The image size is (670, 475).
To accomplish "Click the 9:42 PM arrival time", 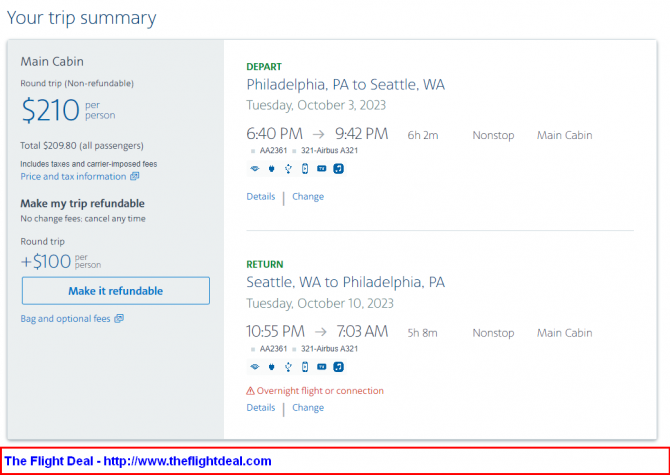I will pos(361,134).
